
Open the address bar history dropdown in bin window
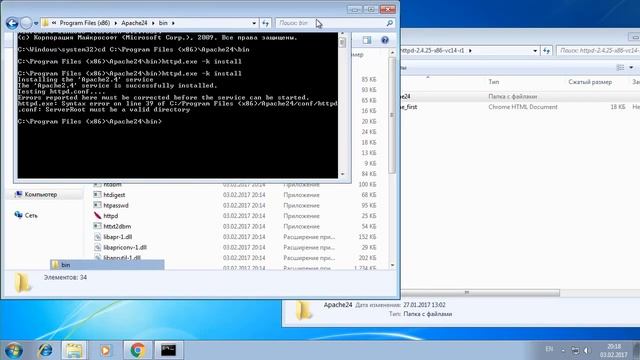[x=254, y=23]
